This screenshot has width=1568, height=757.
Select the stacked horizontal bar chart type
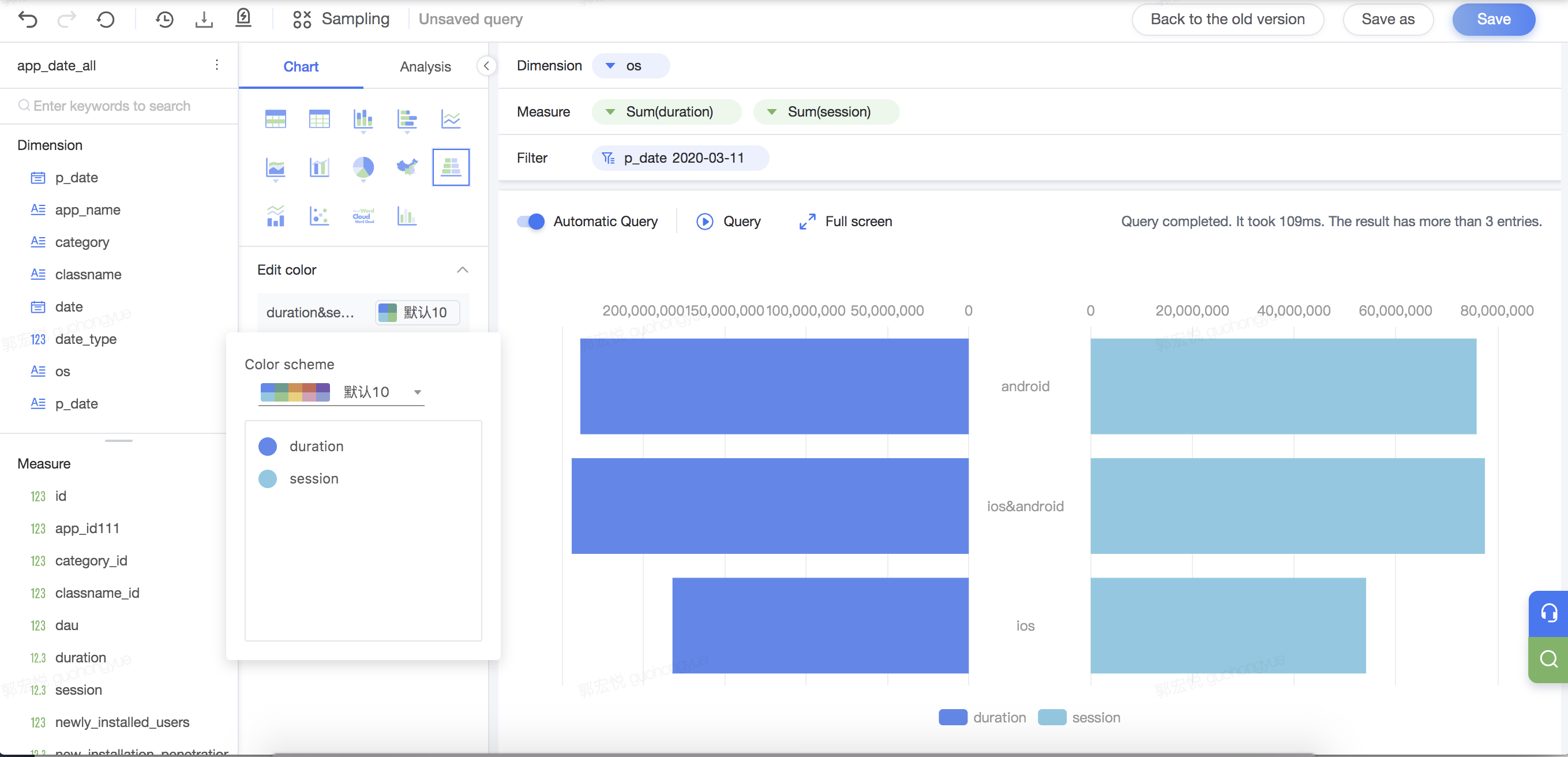pos(407,120)
